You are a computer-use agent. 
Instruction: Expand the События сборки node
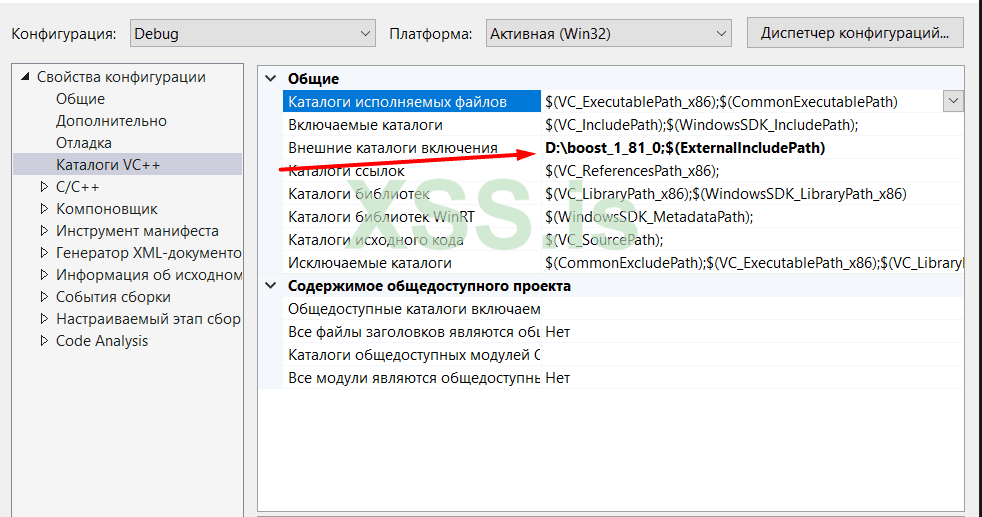coord(44,297)
